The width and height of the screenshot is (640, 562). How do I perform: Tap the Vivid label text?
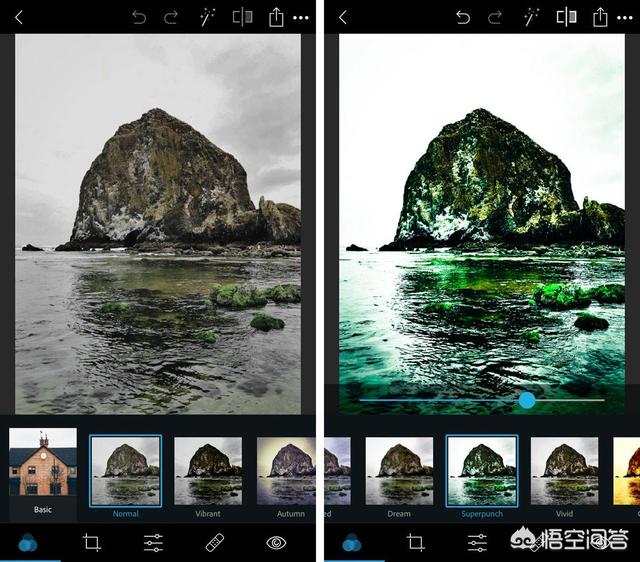coord(564,514)
